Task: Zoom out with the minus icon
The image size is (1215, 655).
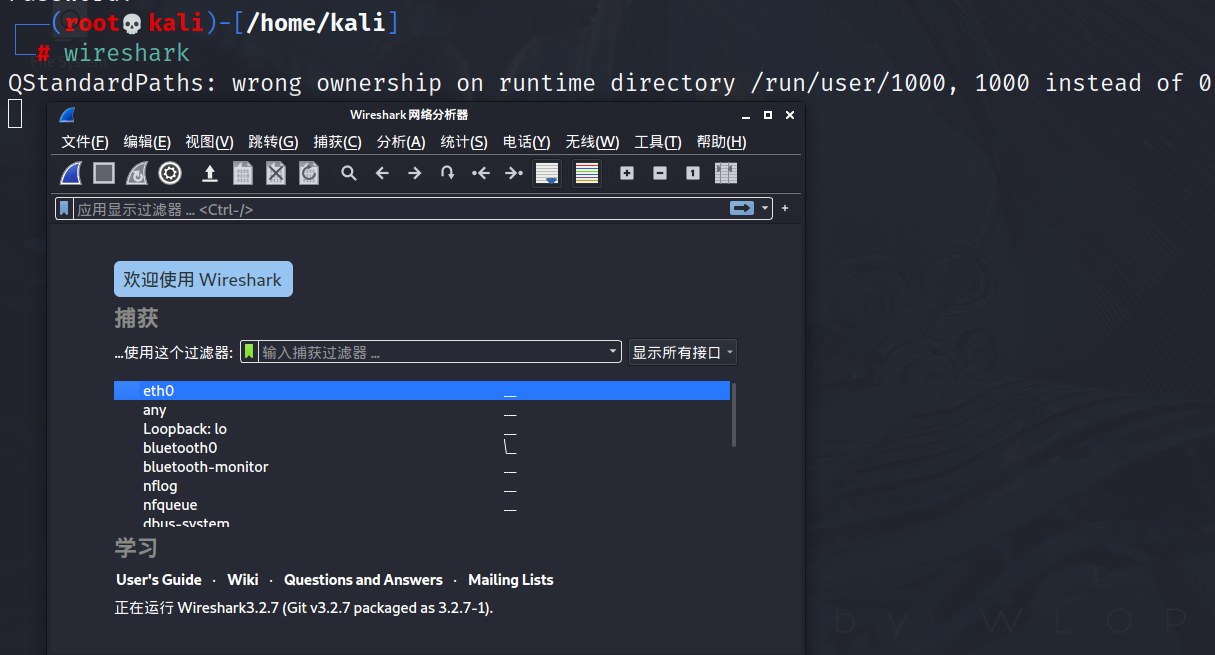Action: coord(660,173)
